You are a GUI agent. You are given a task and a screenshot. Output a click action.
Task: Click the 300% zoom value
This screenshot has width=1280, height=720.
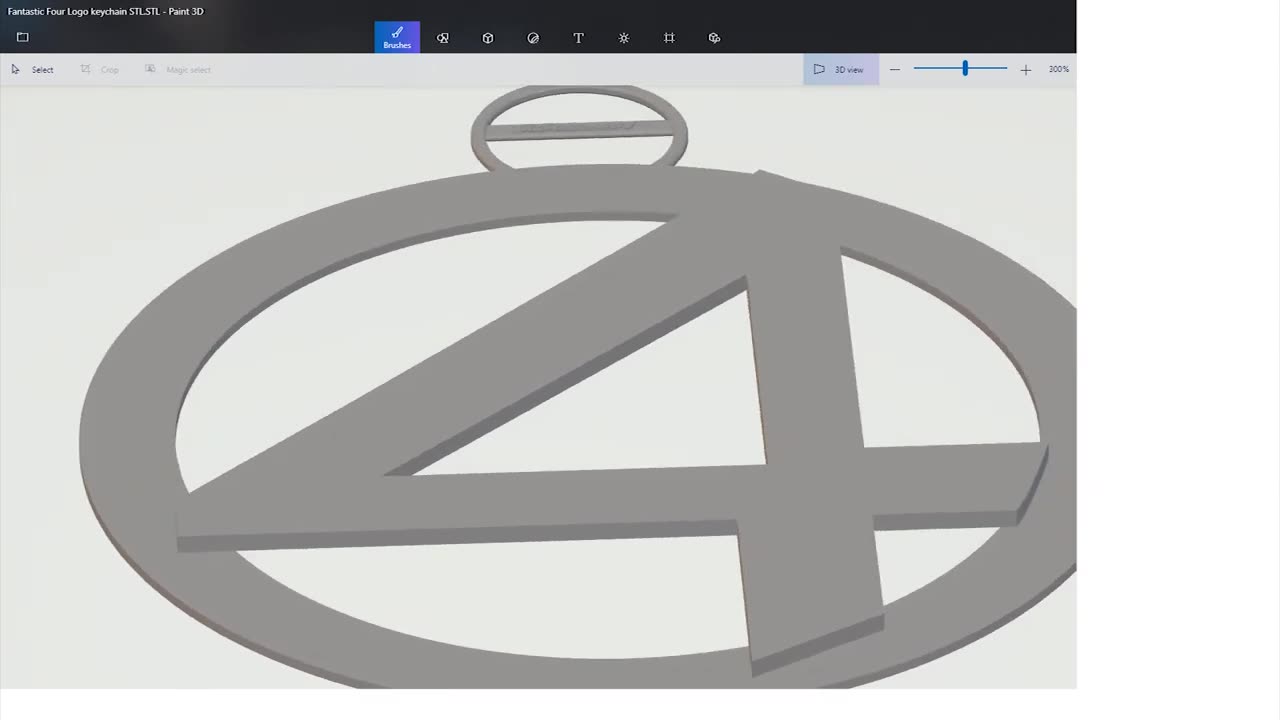click(1058, 69)
